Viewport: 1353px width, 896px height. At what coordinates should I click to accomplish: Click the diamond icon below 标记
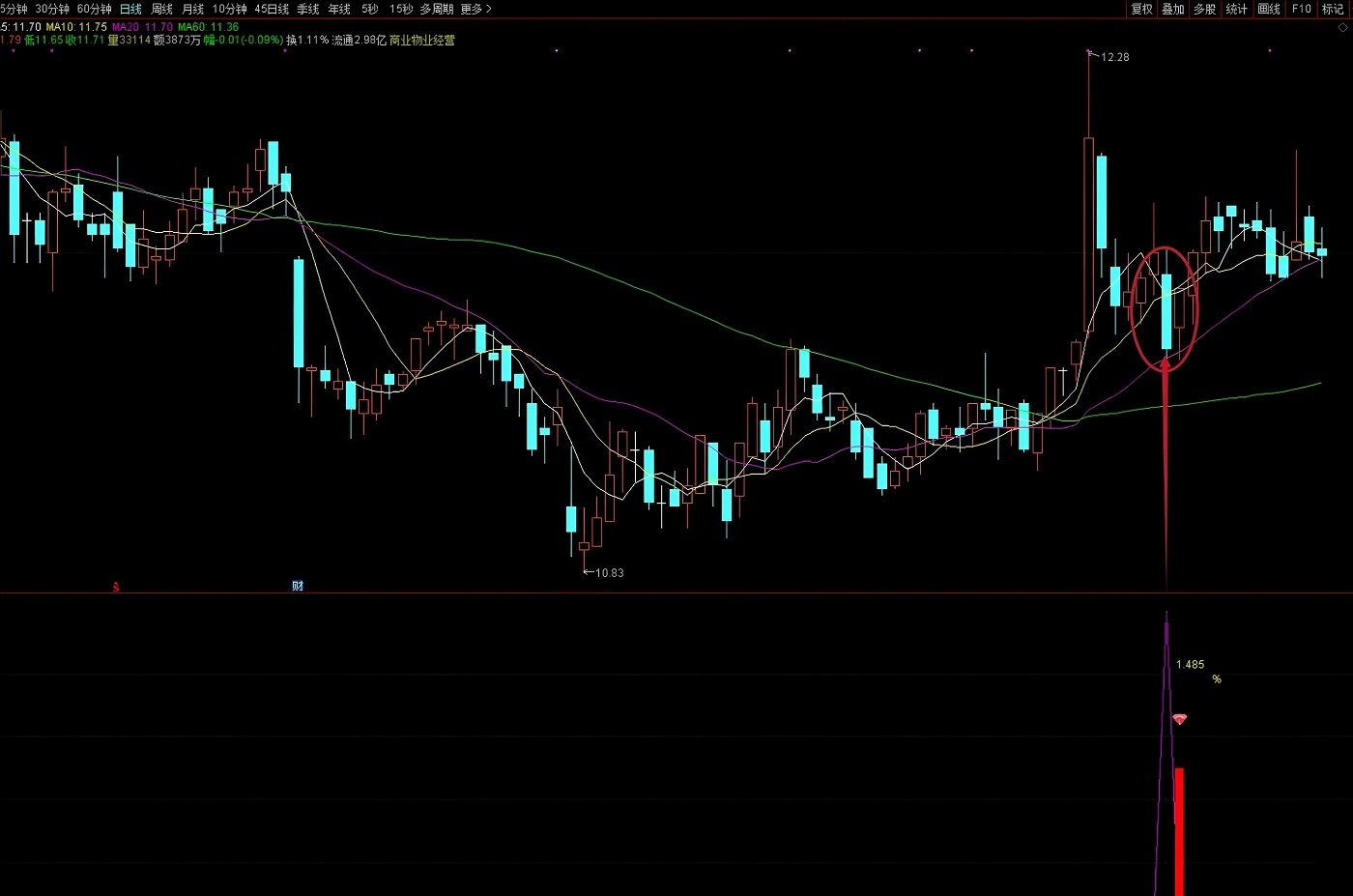click(x=1342, y=27)
